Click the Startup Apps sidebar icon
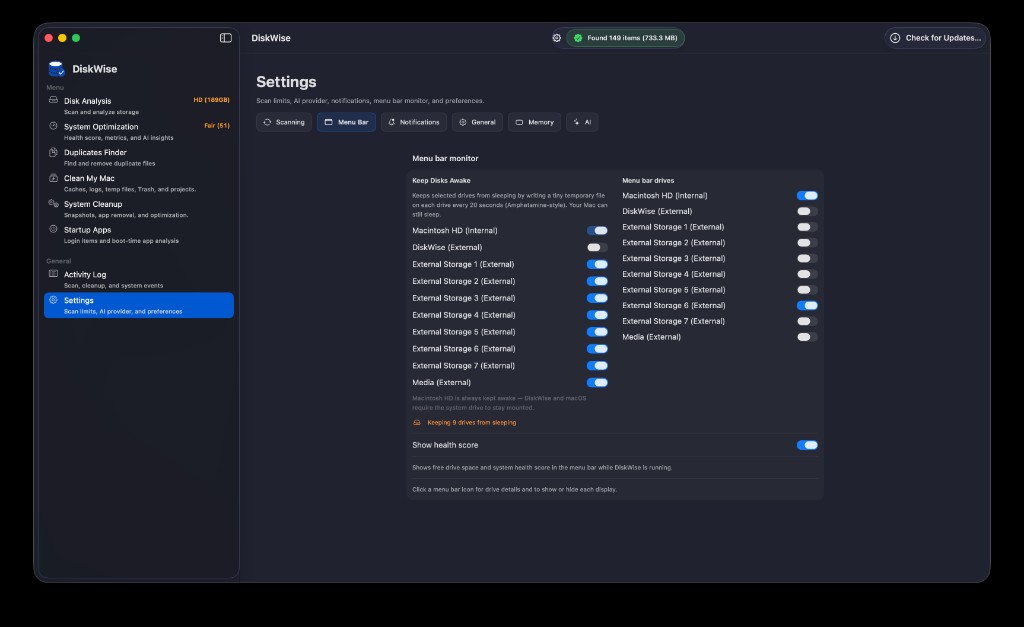 53,229
